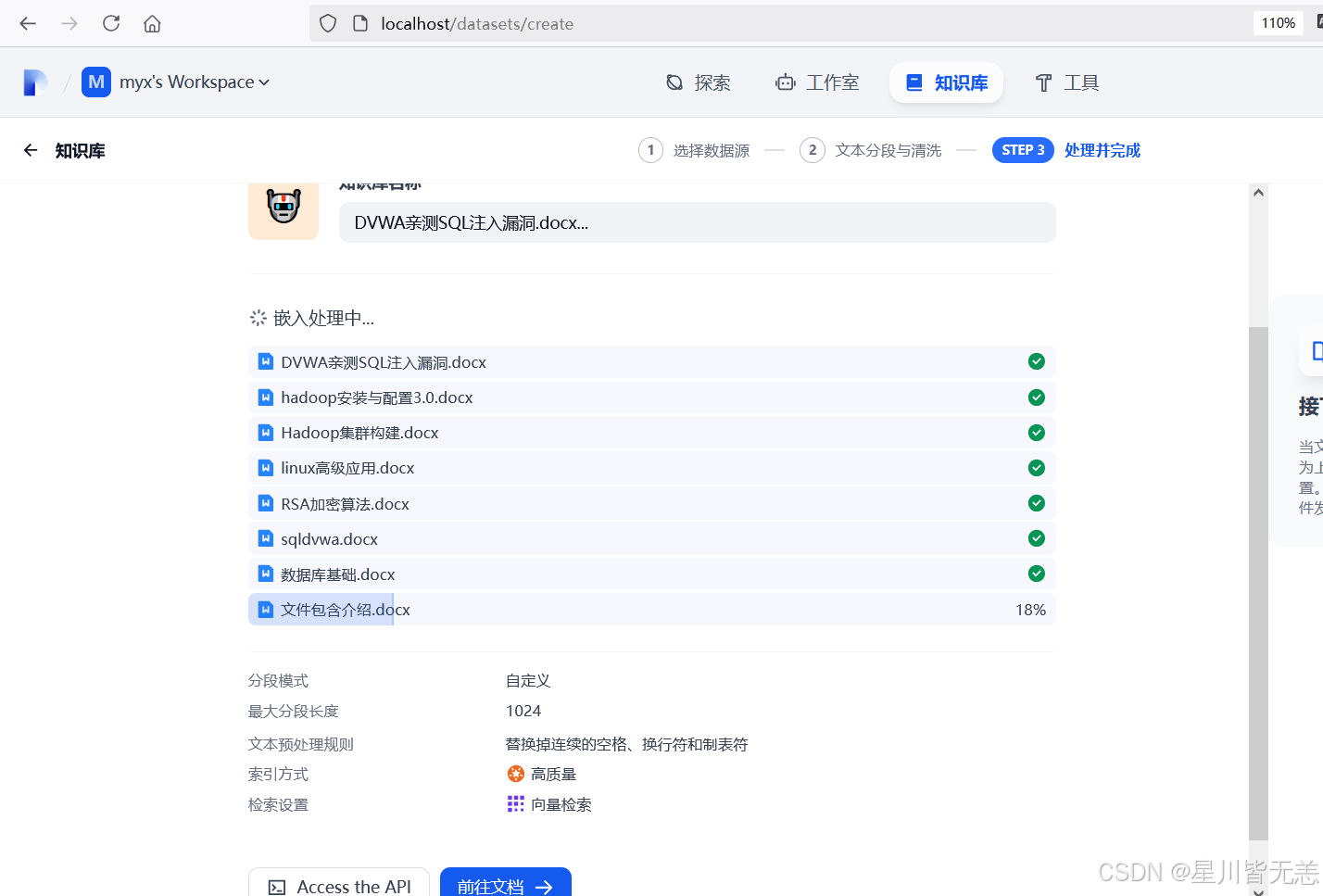Open the 工具 tab

pyautogui.click(x=1066, y=82)
